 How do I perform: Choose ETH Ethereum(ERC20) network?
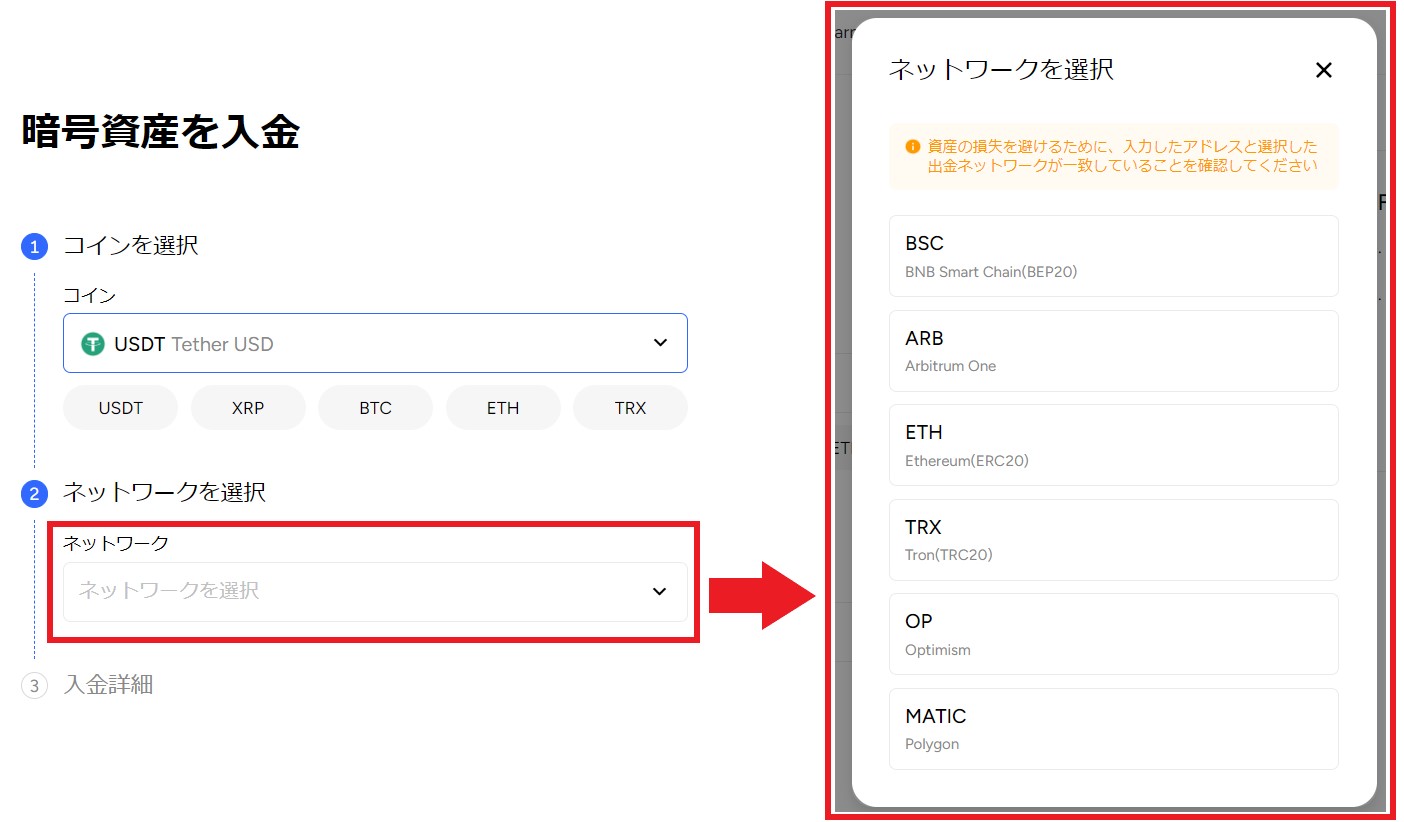(x=1113, y=445)
